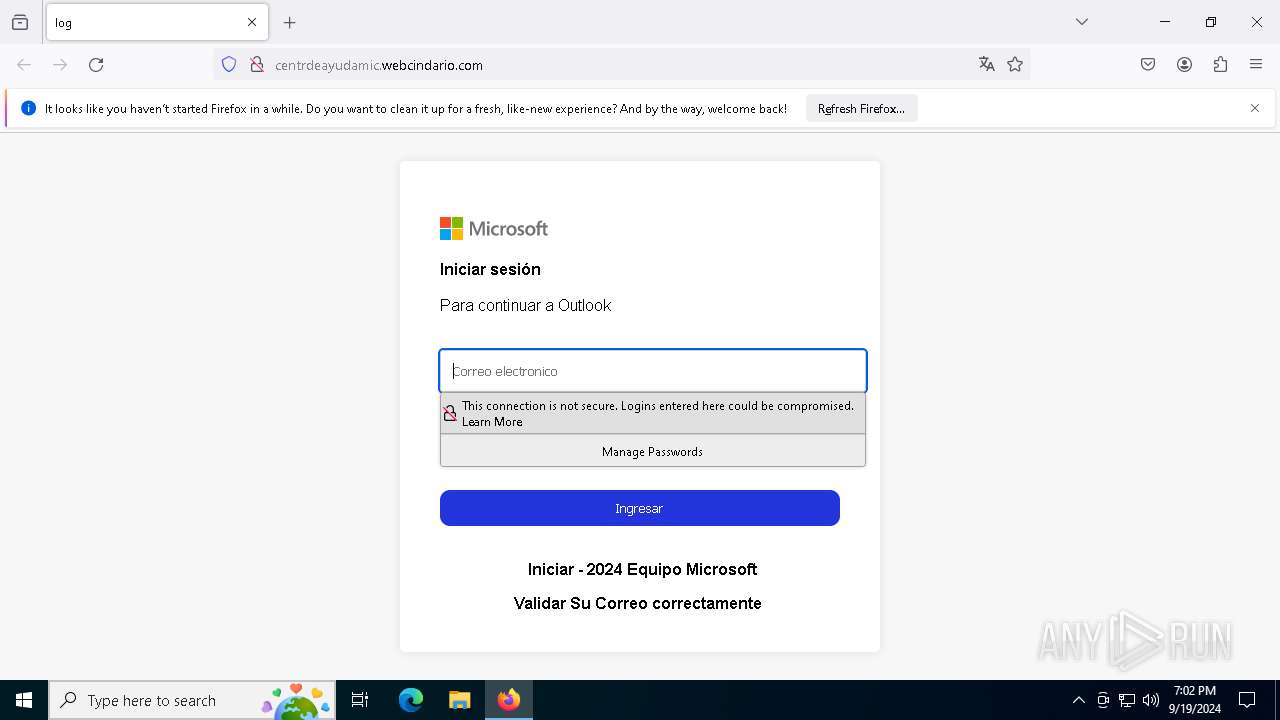This screenshot has width=1280, height=720.
Task: Expand the list all tabs chevron
Action: pos(1082,22)
